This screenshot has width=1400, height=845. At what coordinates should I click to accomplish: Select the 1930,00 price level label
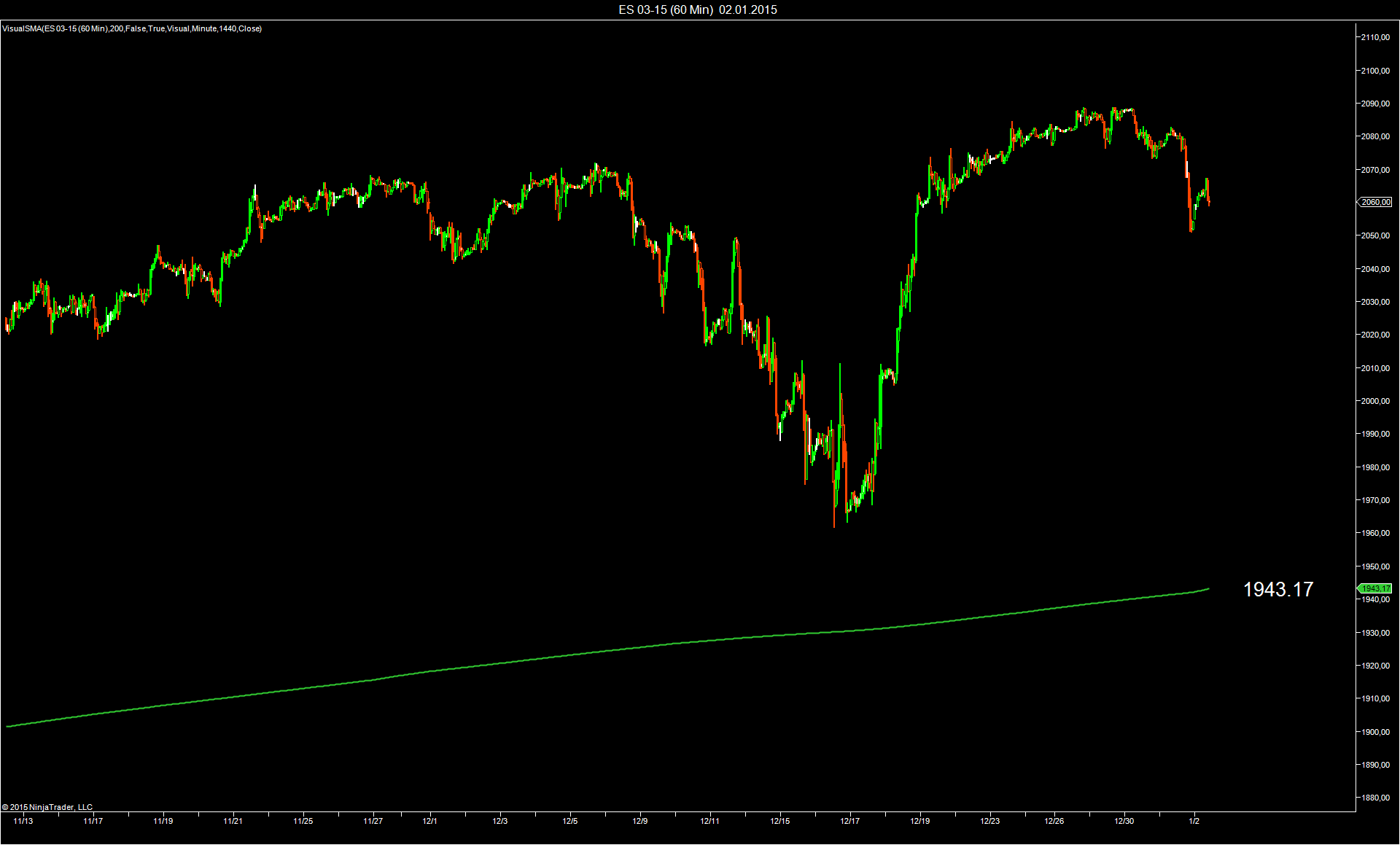coord(1375,633)
